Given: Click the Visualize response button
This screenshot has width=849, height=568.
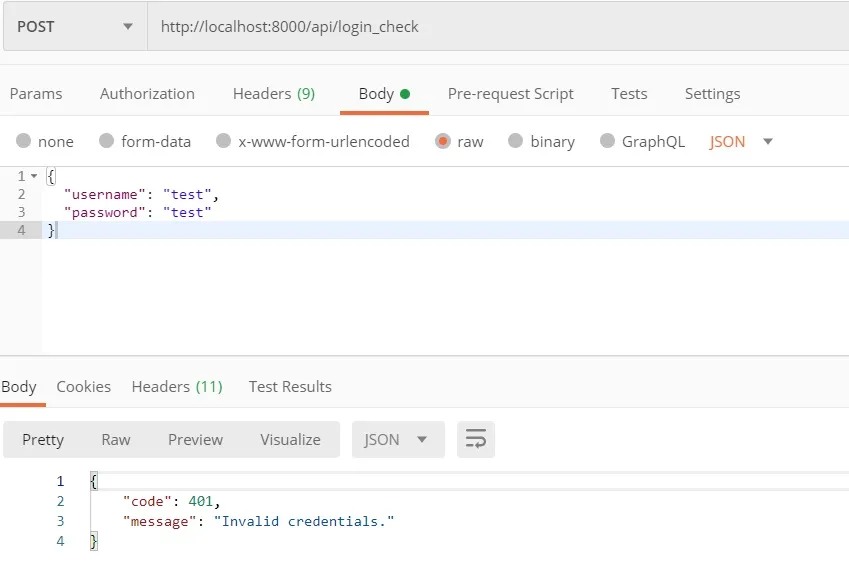Looking at the screenshot, I should point(290,439).
